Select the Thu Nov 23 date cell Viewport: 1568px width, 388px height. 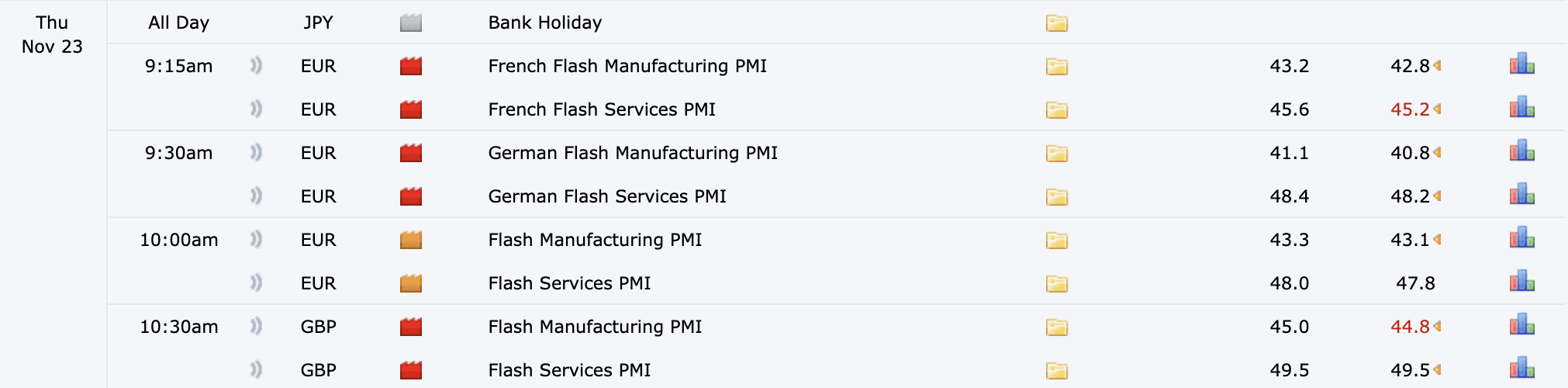click(x=52, y=35)
